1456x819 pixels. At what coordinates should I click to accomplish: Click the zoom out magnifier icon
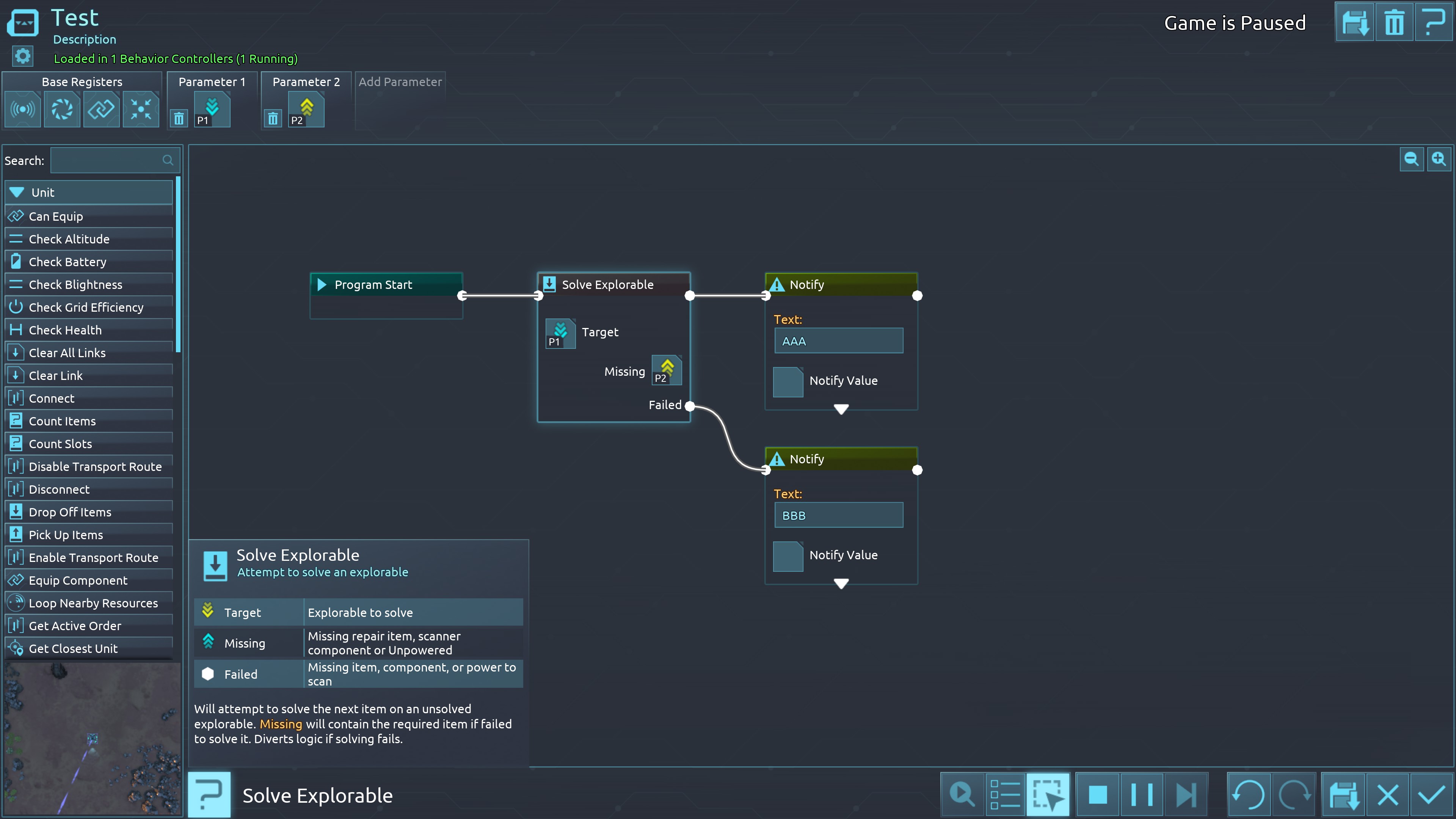pos(1411,159)
